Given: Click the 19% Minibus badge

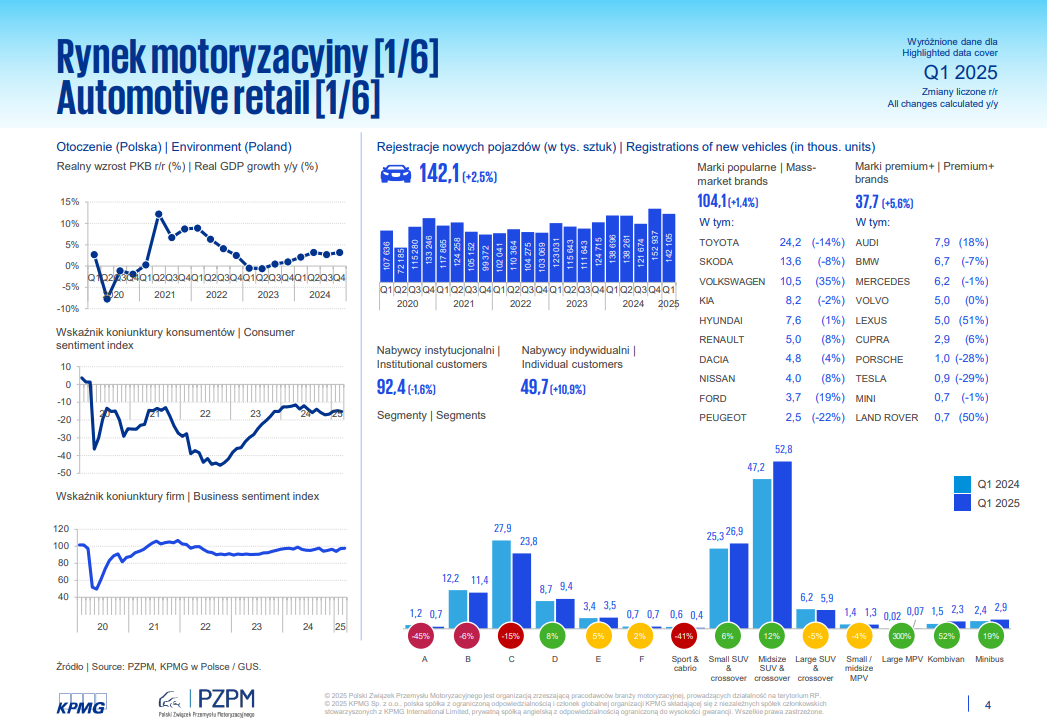Looking at the screenshot, I should [x=990, y=636].
